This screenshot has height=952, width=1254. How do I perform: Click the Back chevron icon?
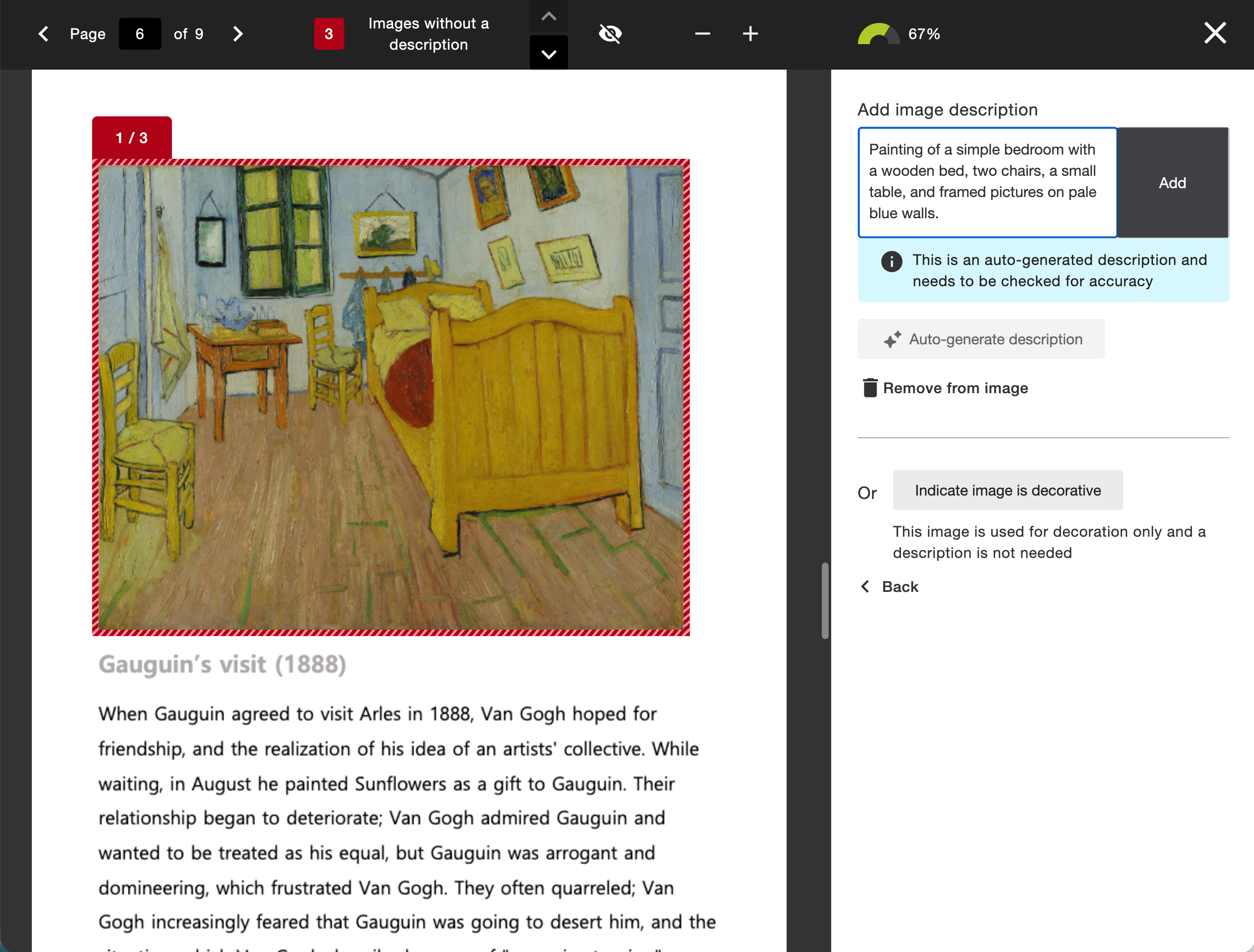(865, 587)
